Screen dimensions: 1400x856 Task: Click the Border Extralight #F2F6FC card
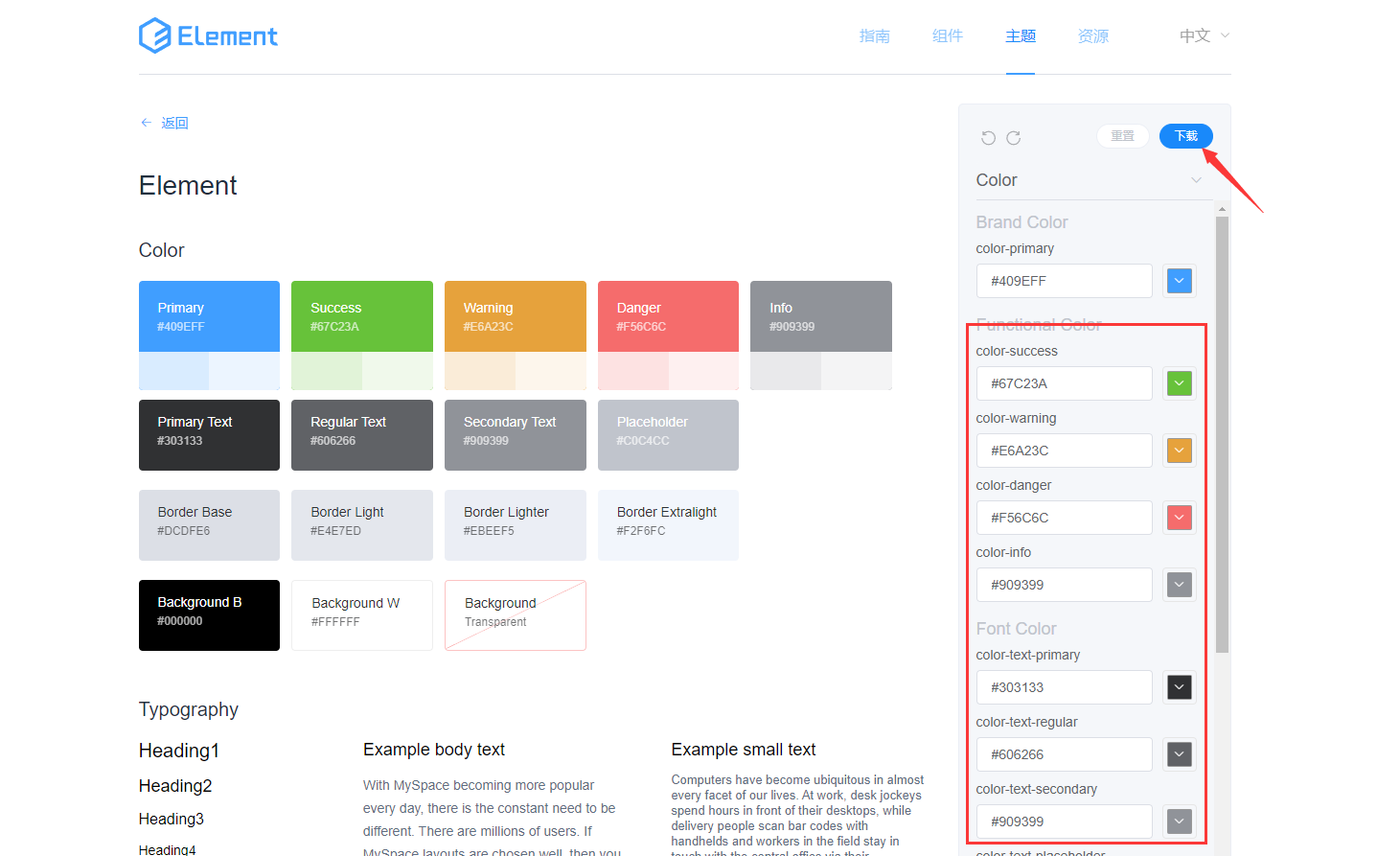pos(668,525)
